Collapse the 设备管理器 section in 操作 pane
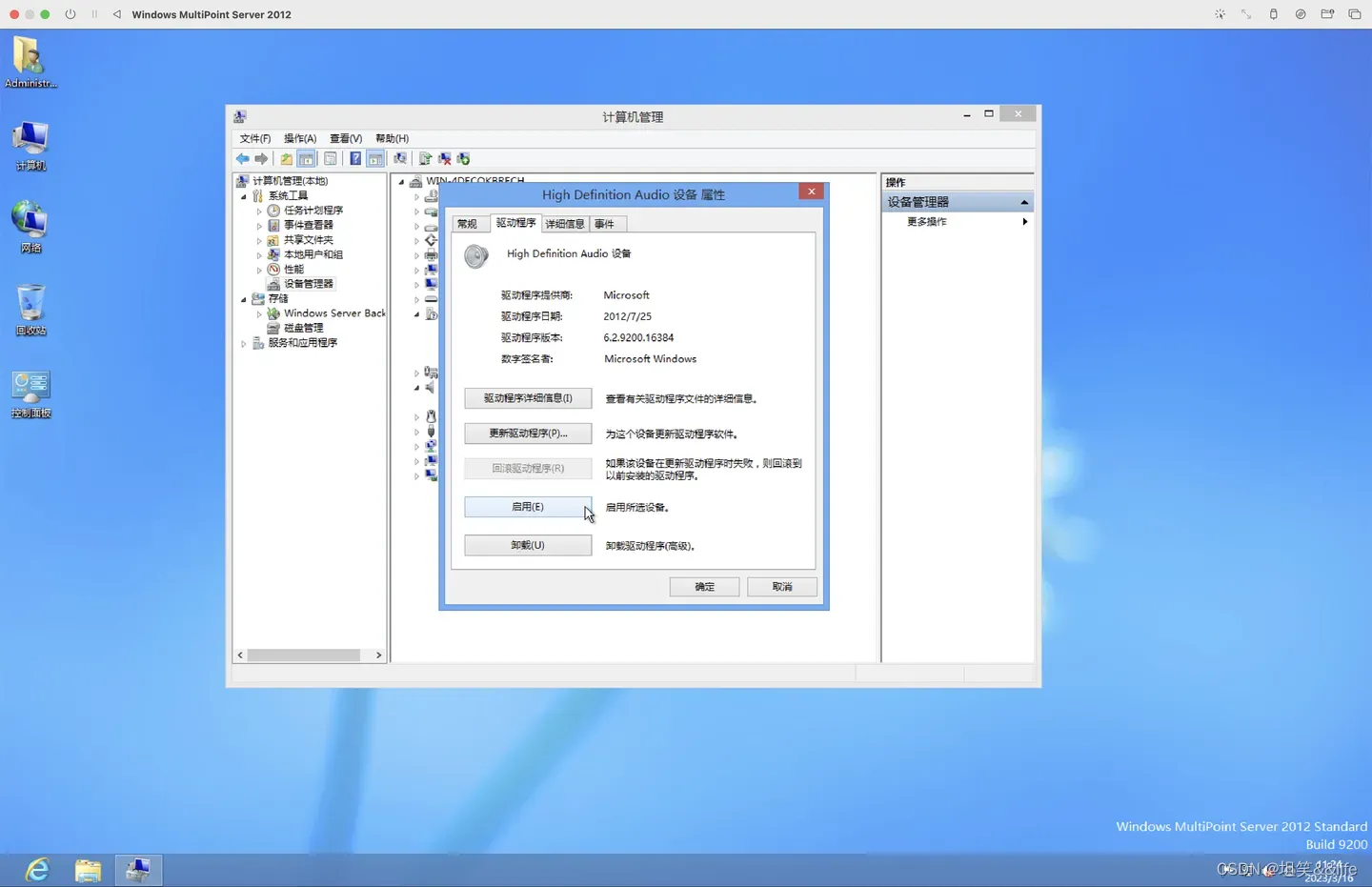Viewport: 1372px width, 887px height. coord(1024,202)
